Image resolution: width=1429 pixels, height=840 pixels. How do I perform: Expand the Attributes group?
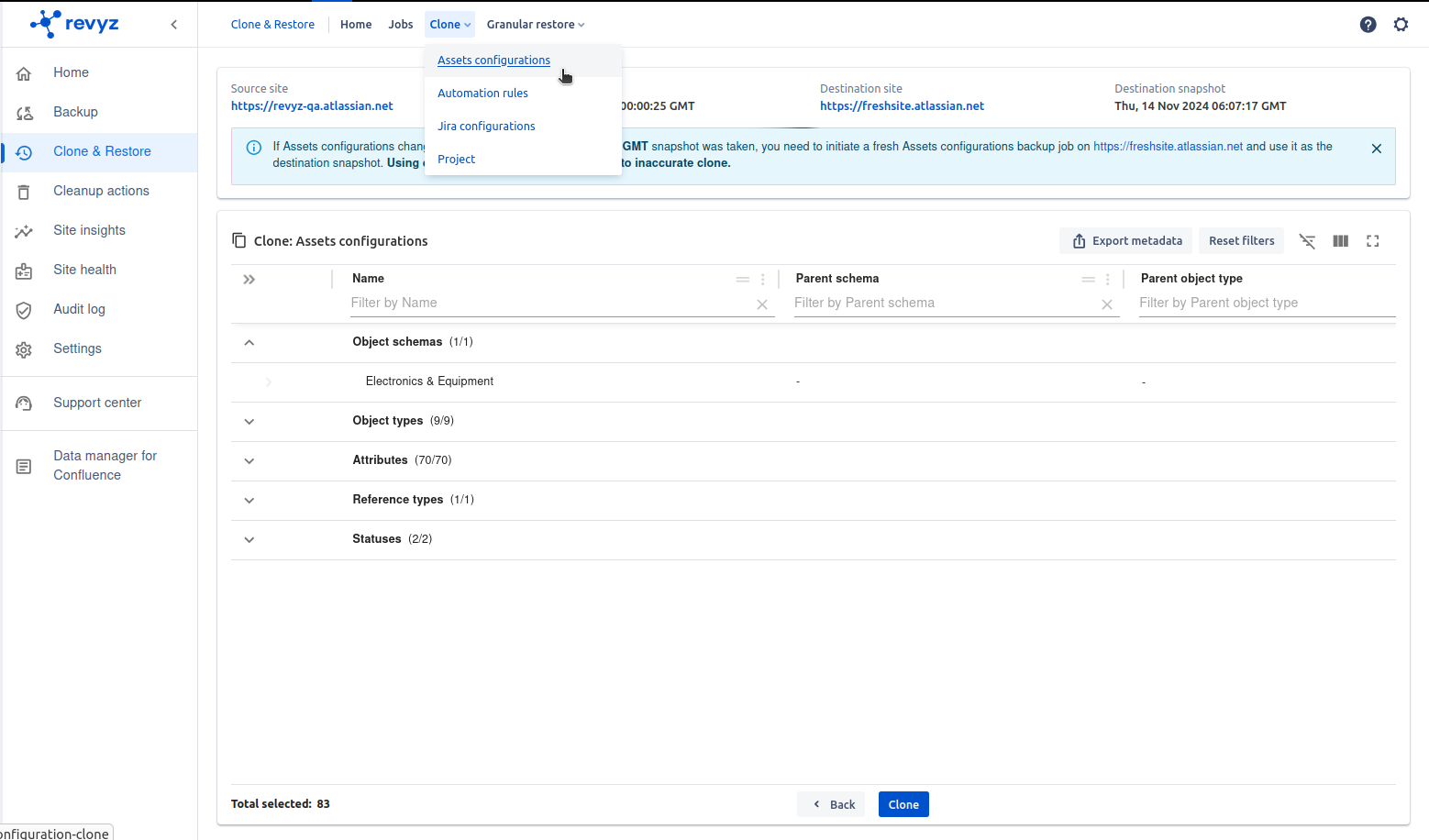[249, 461]
